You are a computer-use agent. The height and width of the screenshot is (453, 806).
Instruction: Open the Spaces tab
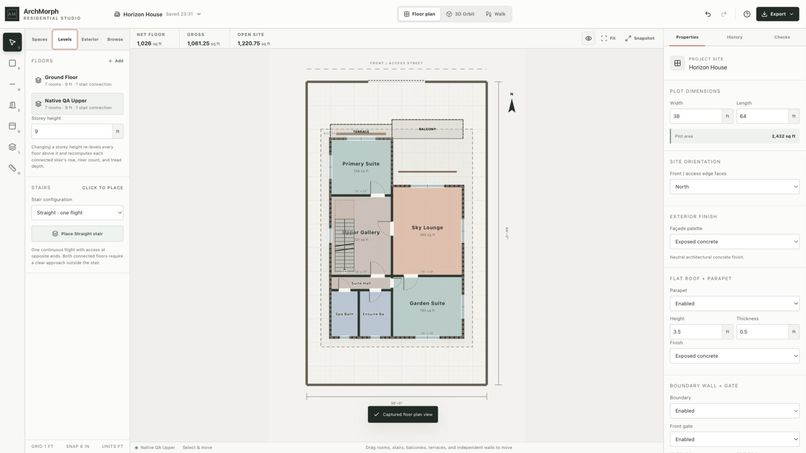point(40,40)
